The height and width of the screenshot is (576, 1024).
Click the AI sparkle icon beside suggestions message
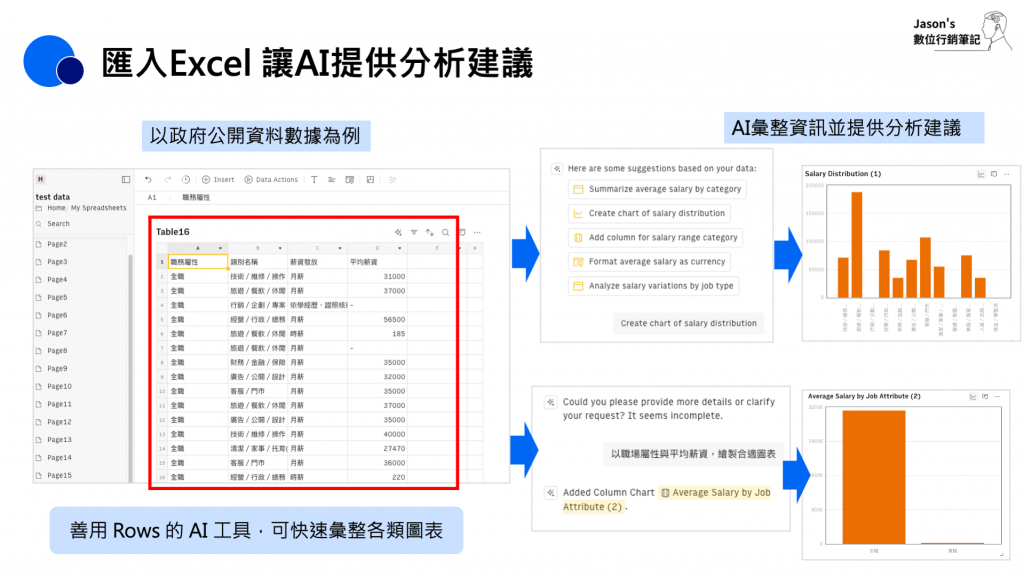(x=557, y=168)
